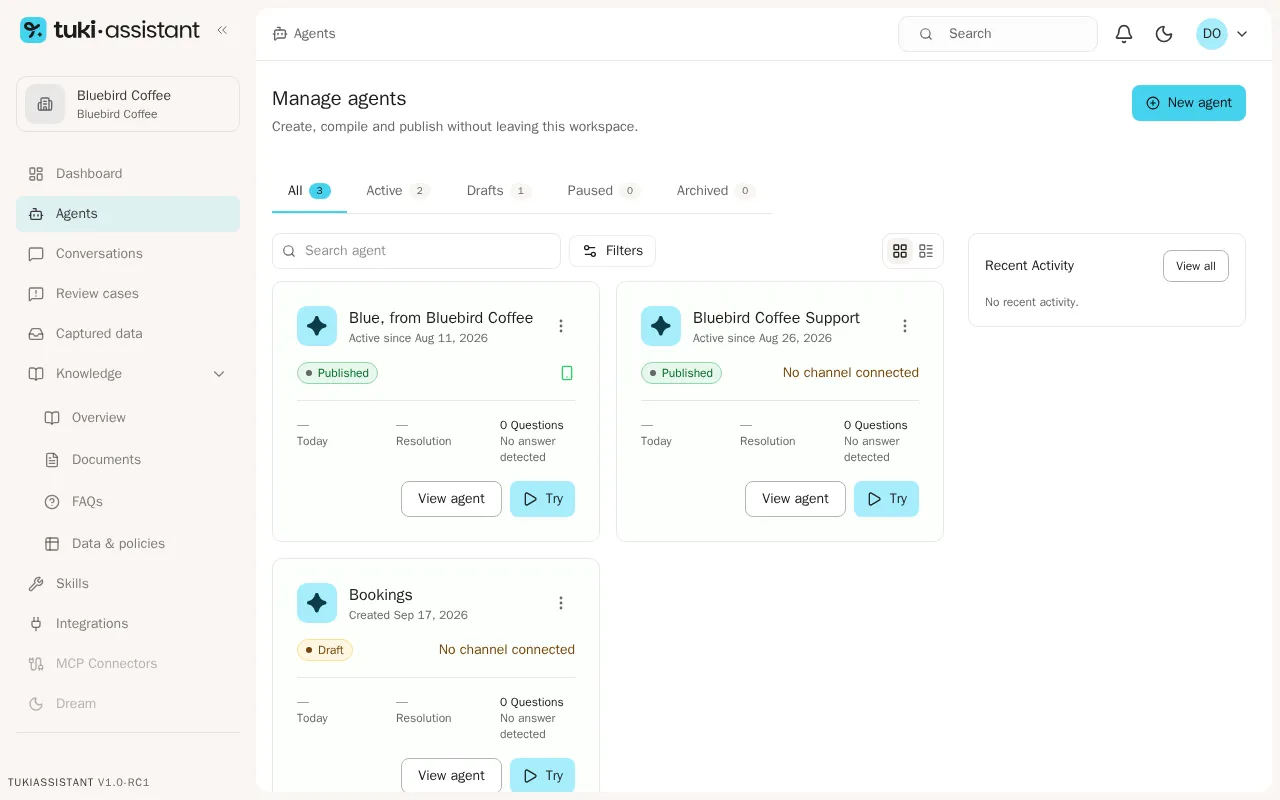Screen dimensions: 1280x800
Task: Open Captured data in the sidebar
Action: pos(128,334)
